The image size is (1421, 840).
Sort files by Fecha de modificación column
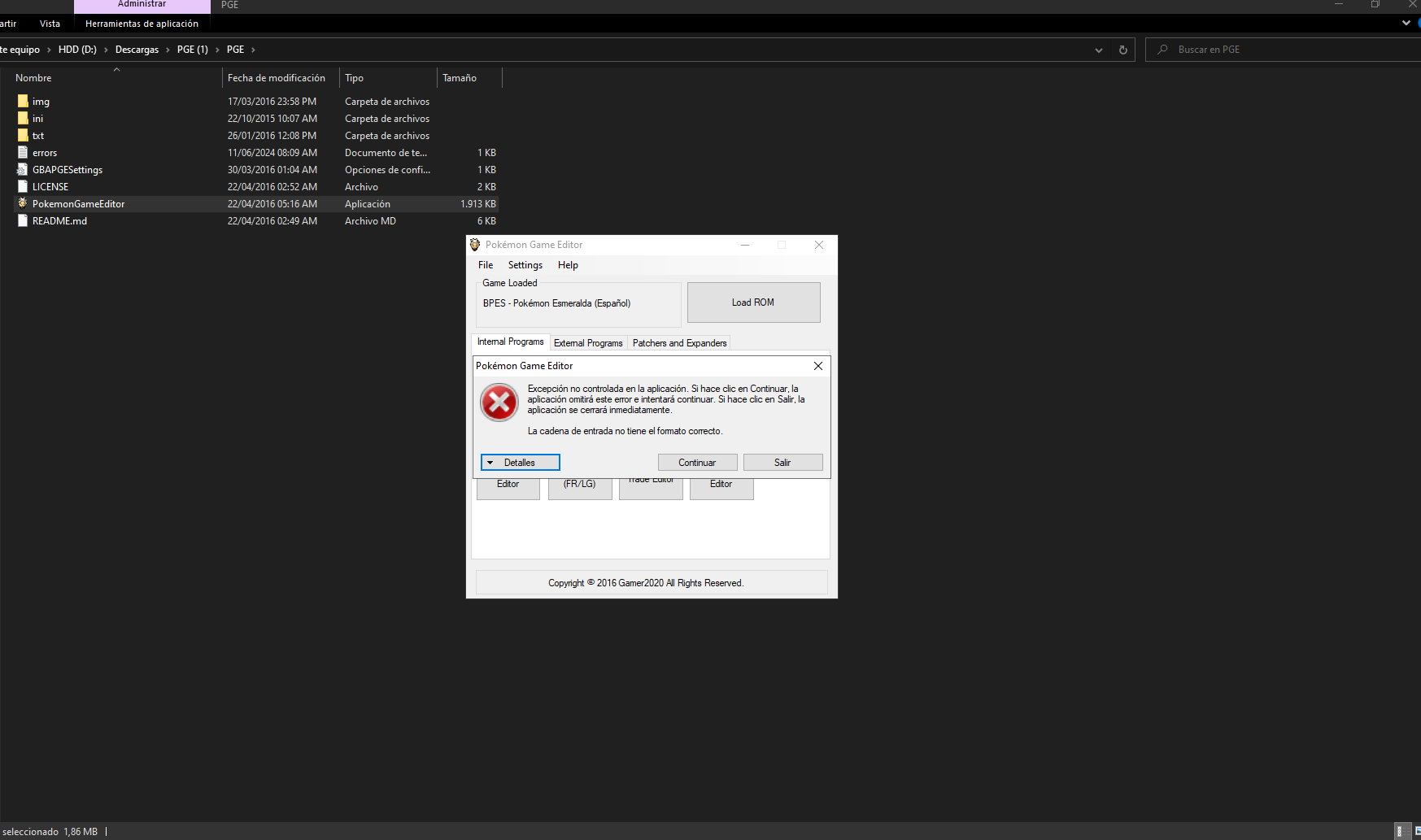click(277, 78)
